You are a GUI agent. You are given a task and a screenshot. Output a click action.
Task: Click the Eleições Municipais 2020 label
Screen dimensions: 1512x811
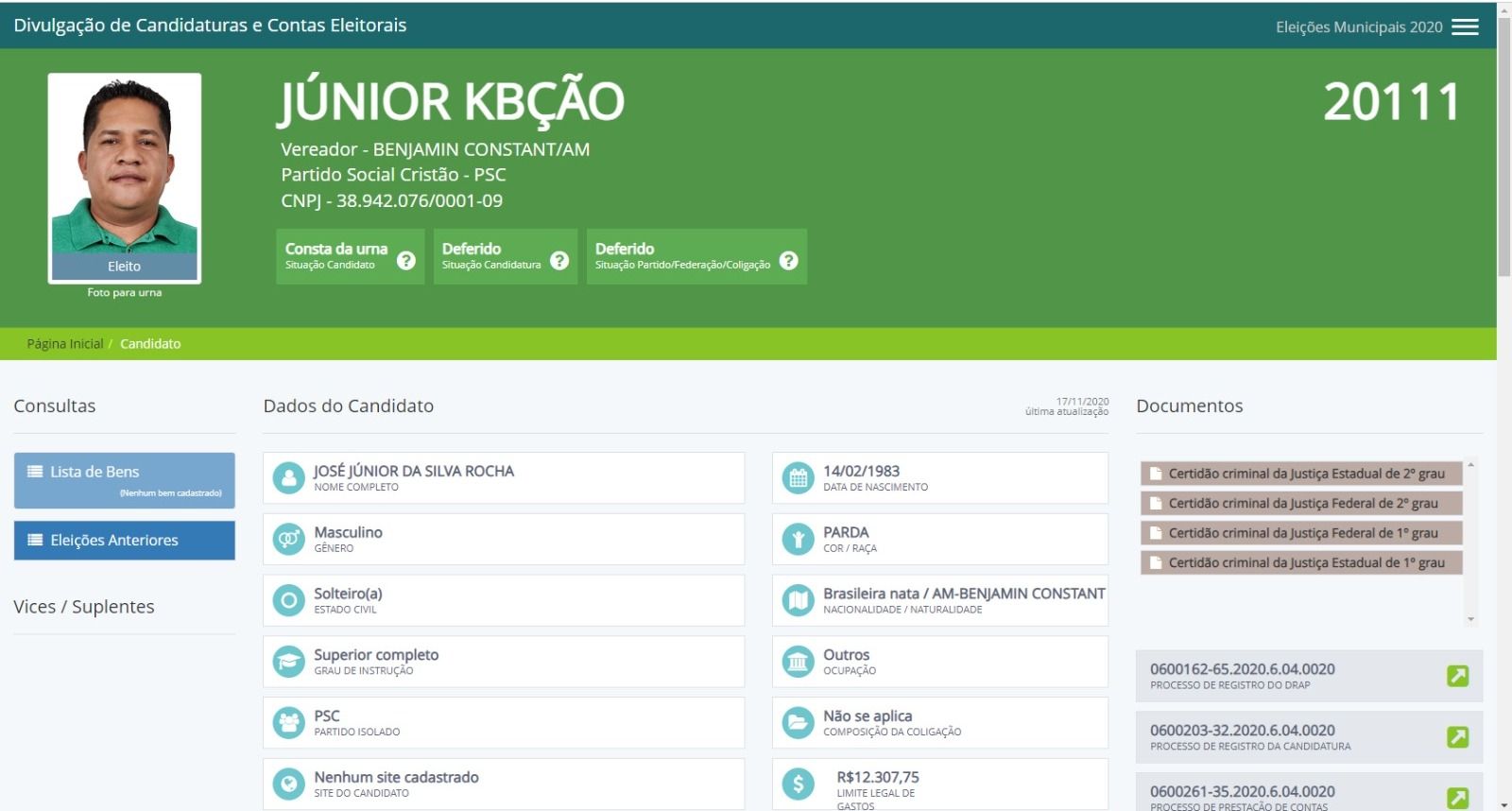pos(1359,27)
